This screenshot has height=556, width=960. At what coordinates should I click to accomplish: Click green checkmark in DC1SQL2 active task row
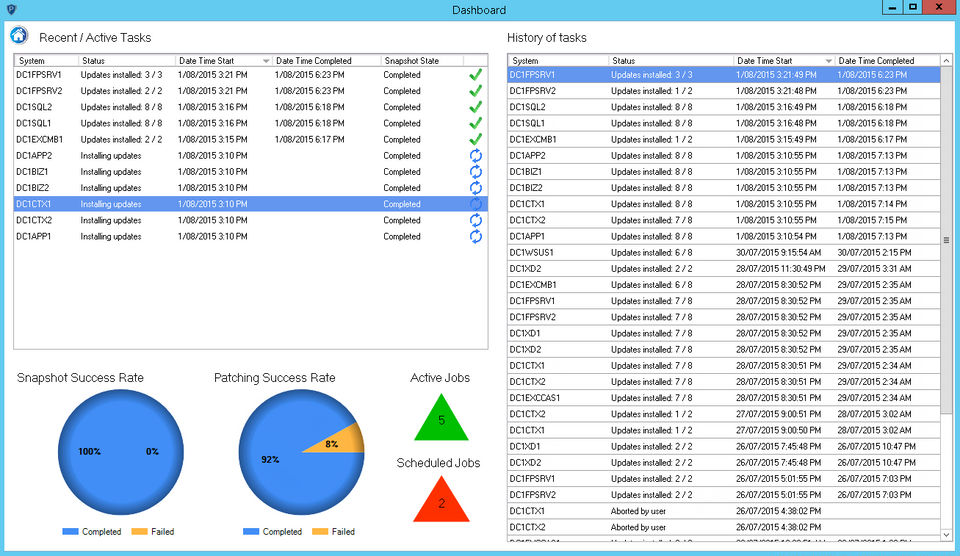(475, 107)
